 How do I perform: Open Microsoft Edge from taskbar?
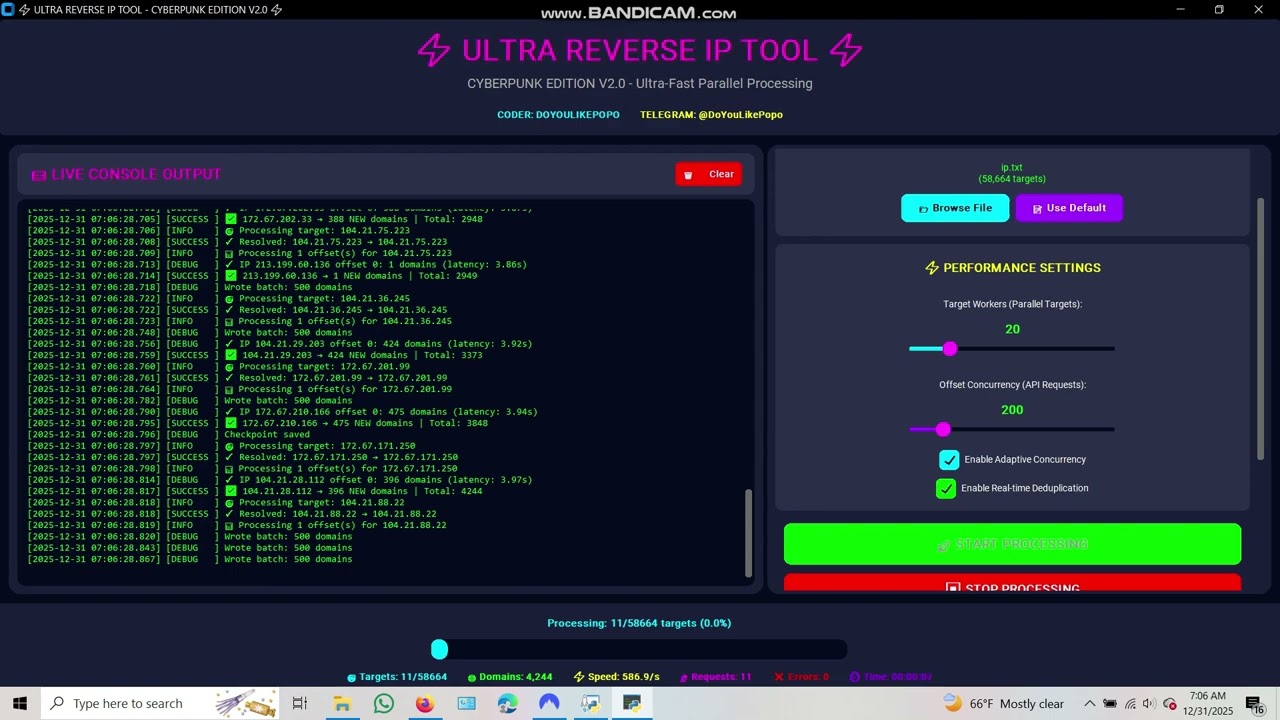508,703
